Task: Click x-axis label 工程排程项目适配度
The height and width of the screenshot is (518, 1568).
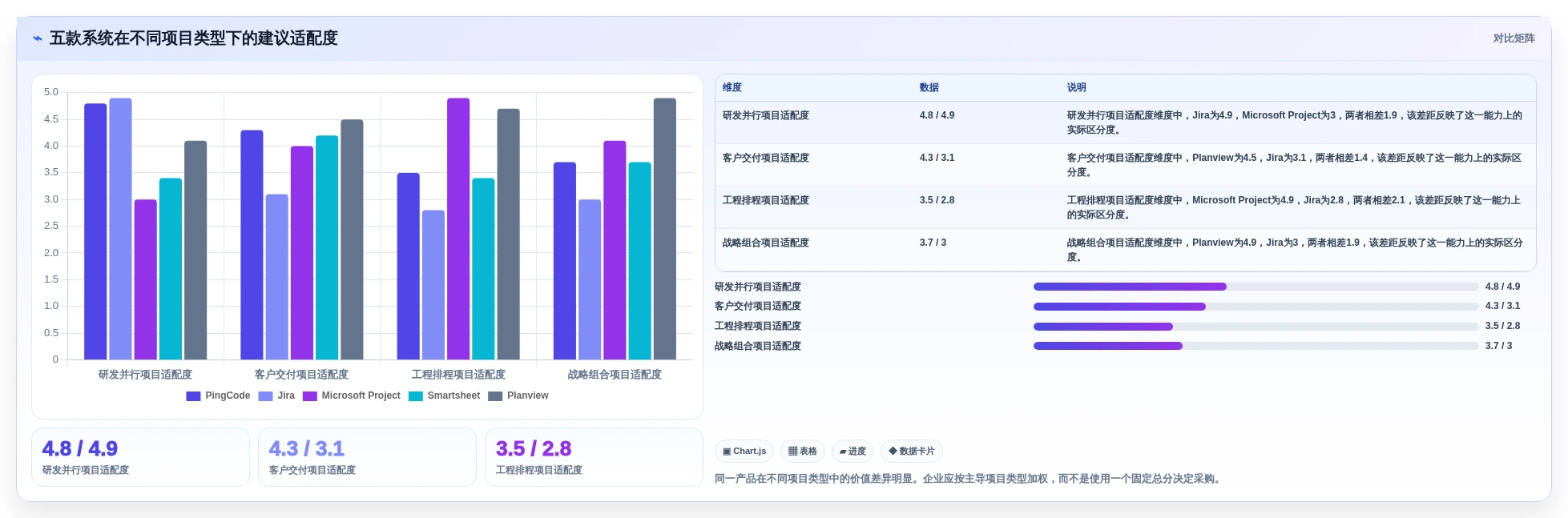Action: [x=458, y=375]
